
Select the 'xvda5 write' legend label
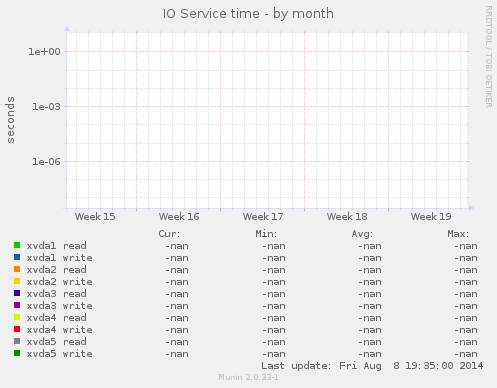click(x=60, y=354)
